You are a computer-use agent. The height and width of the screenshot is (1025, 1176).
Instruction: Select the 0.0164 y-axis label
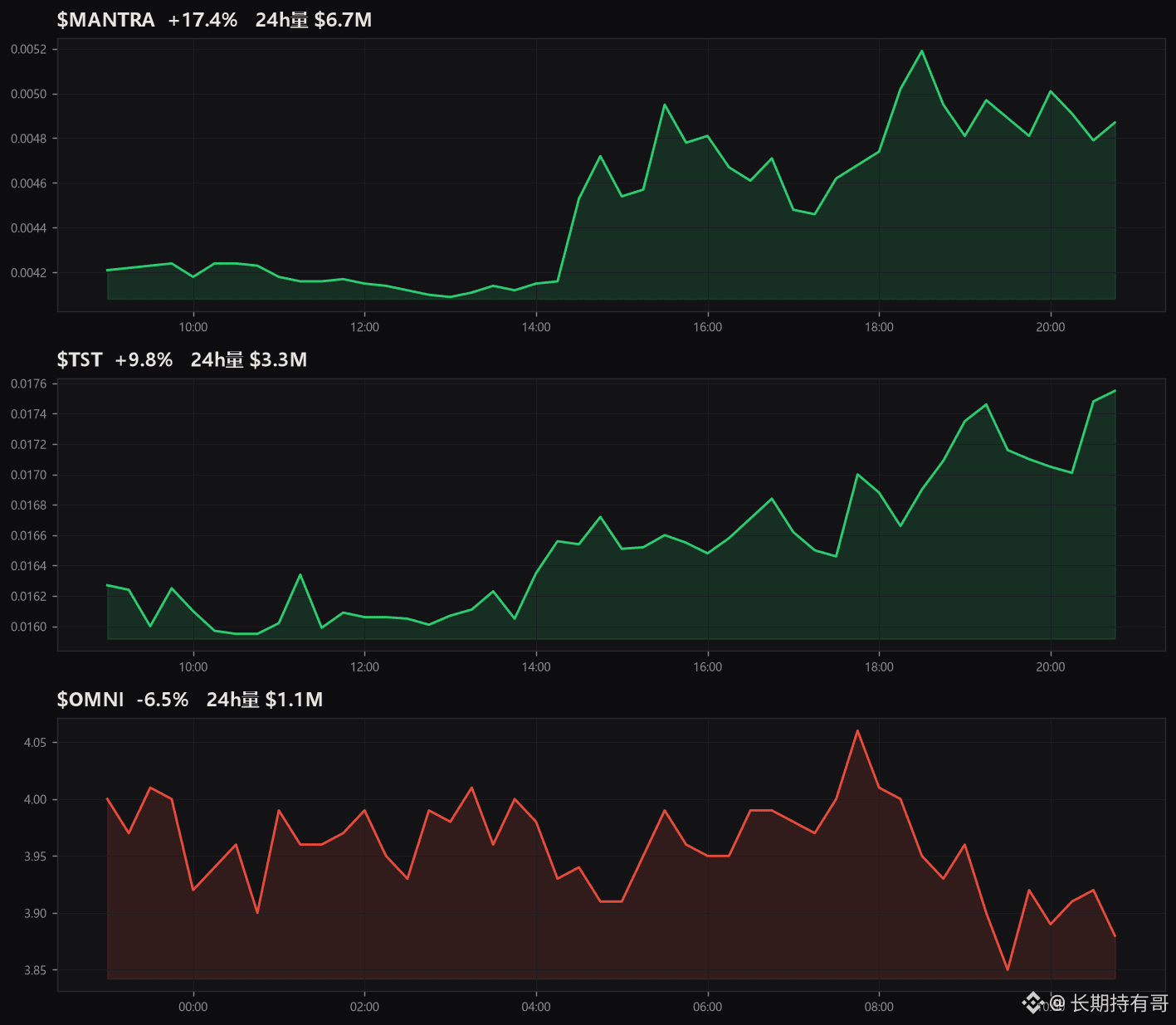click(x=29, y=566)
